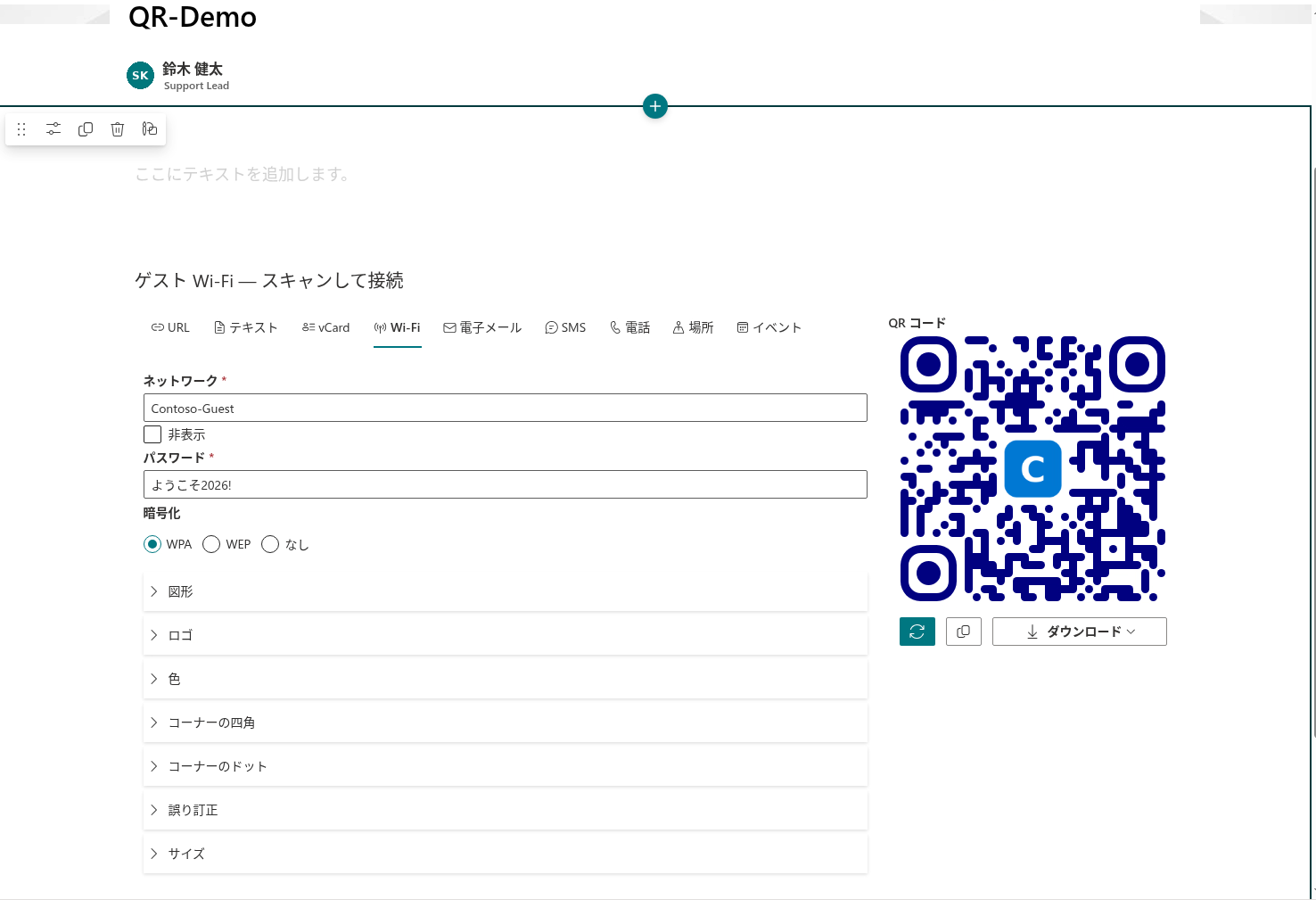Click the SK author avatar
This screenshot has width=1316, height=900.
[140, 76]
